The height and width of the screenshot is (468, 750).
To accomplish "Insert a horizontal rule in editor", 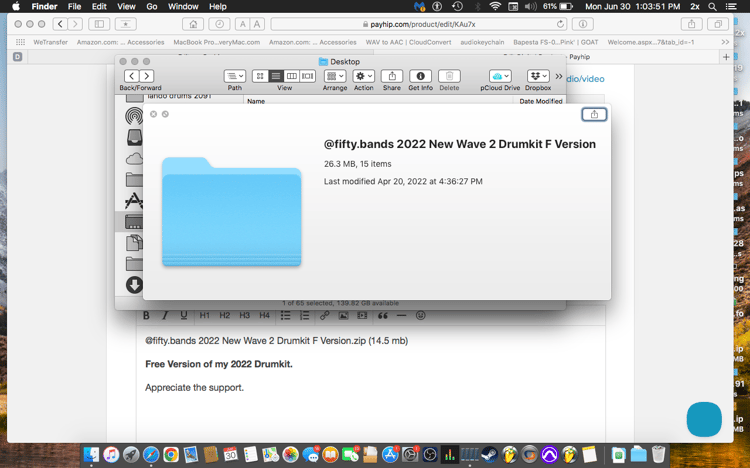I will (x=401, y=315).
